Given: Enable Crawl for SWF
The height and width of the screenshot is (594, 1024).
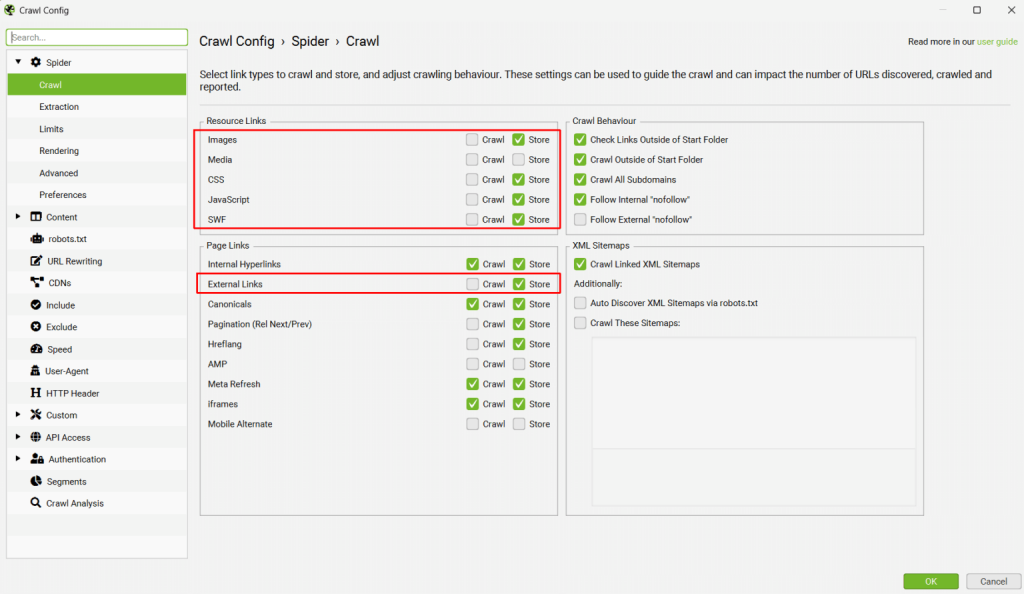Looking at the screenshot, I should 472,219.
